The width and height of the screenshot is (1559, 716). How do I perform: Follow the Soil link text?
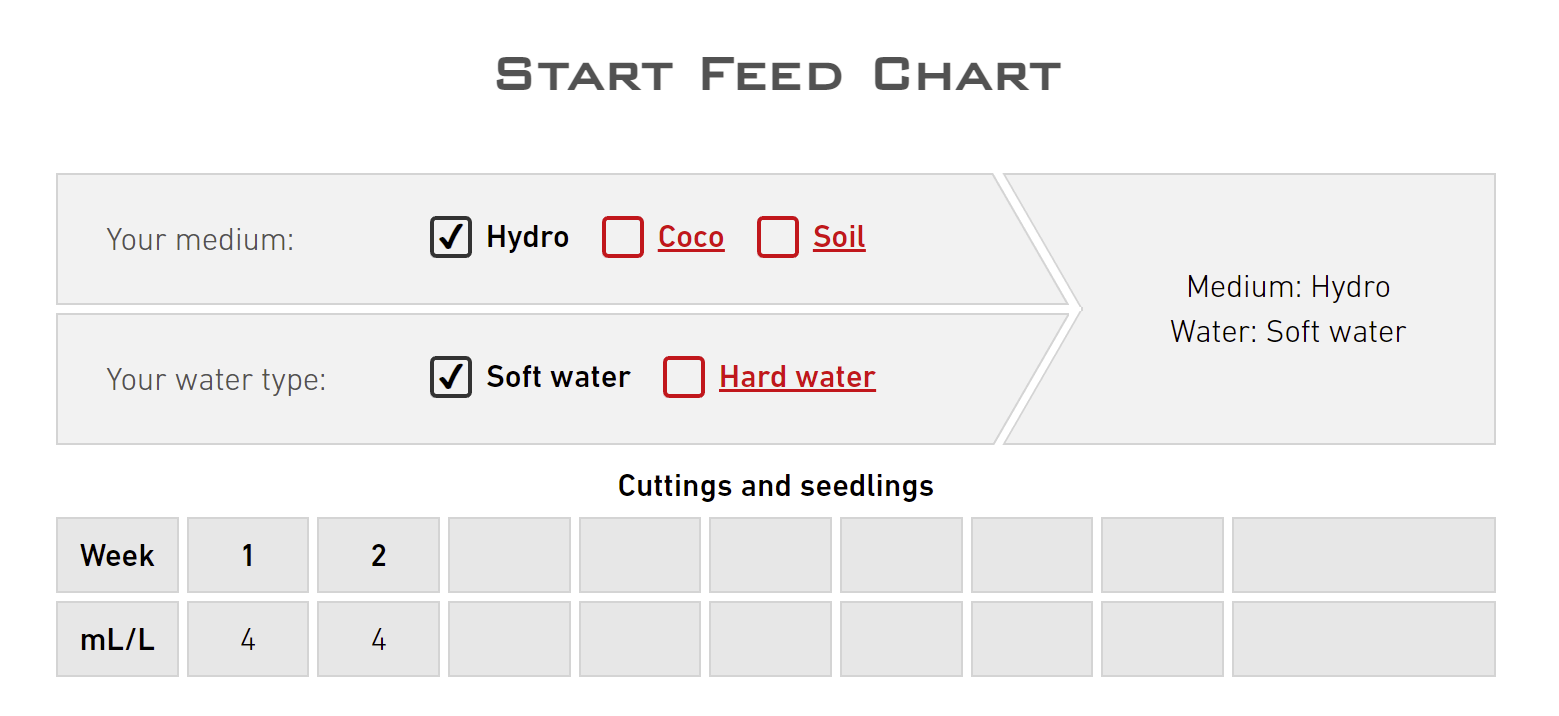(x=839, y=237)
